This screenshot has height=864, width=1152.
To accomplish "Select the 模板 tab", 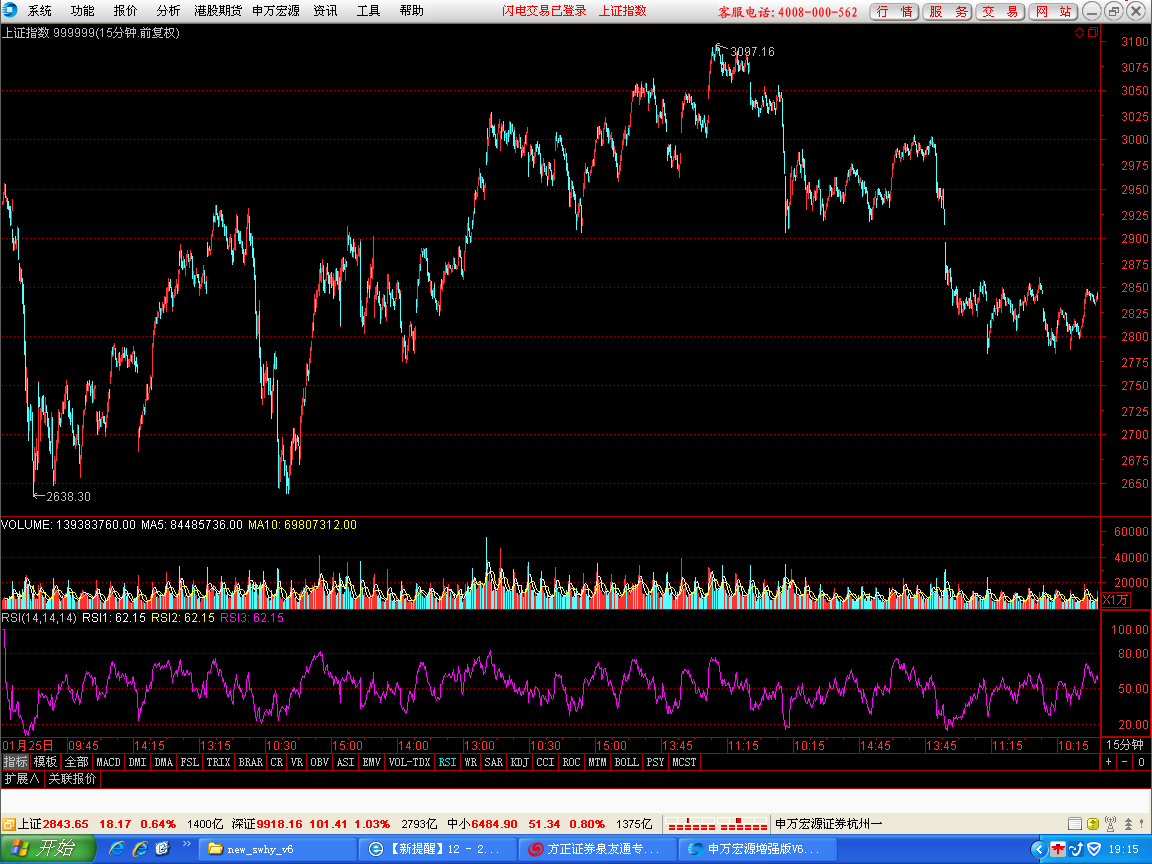I will 45,762.
